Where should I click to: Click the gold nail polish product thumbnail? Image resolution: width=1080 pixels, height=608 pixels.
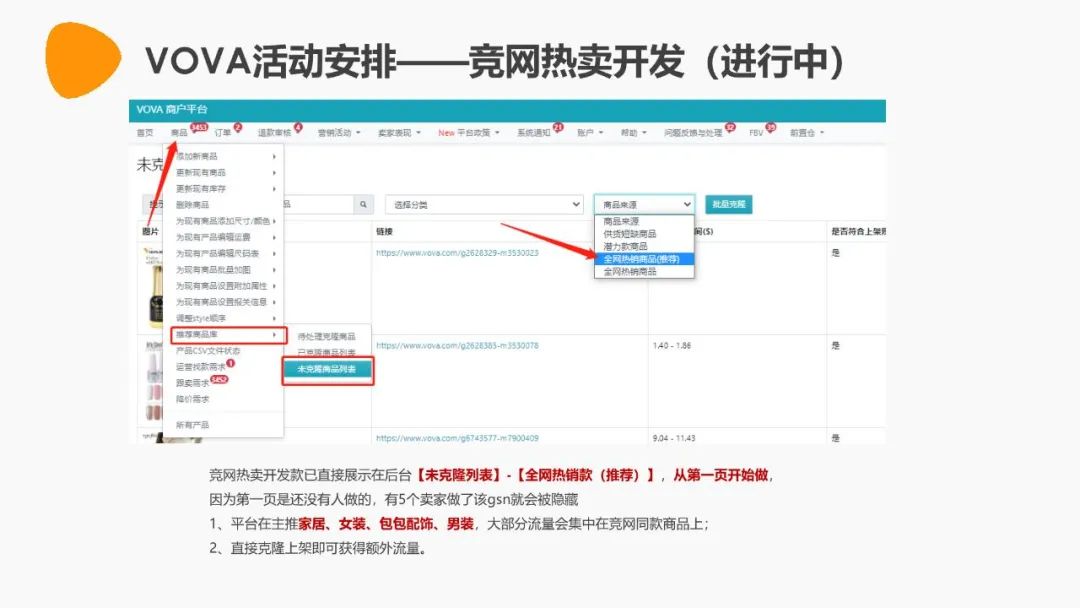(154, 288)
